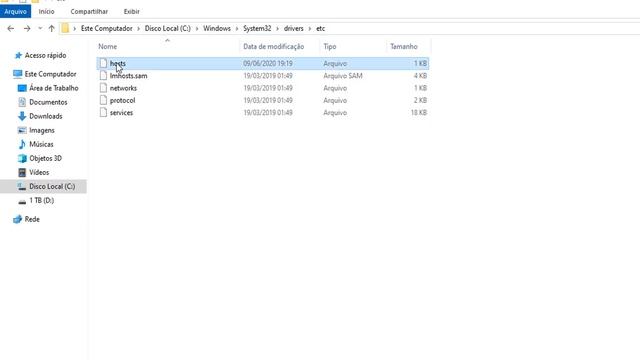Navigate to Disco Local (C:) in the breadcrumb
The image size is (640, 360).
[168, 28]
